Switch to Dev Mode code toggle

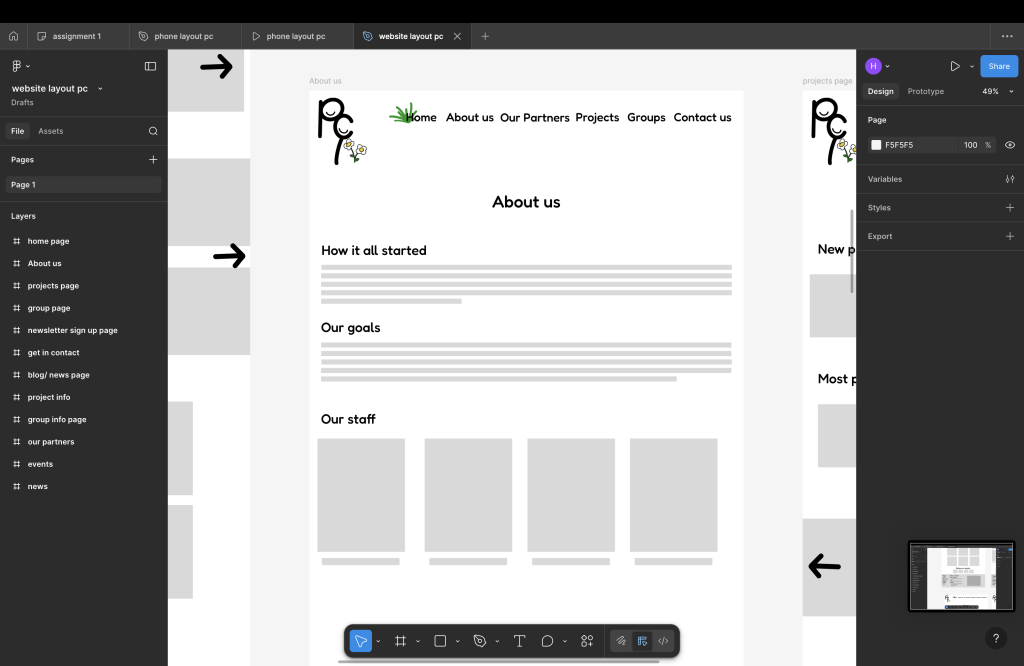click(663, 641)
